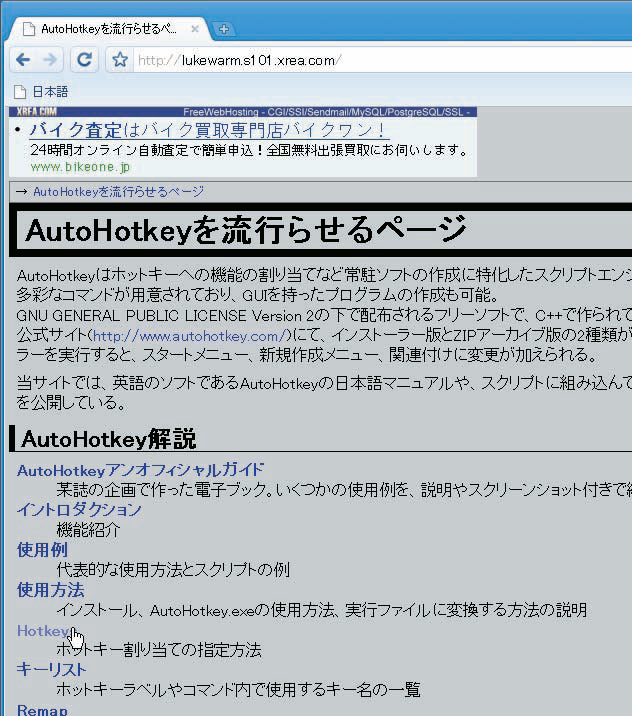Screen dimensions: 632x716
Task: Open the http://www.autohotkey.com/ official site link
Action: click(x=190, y=336)
